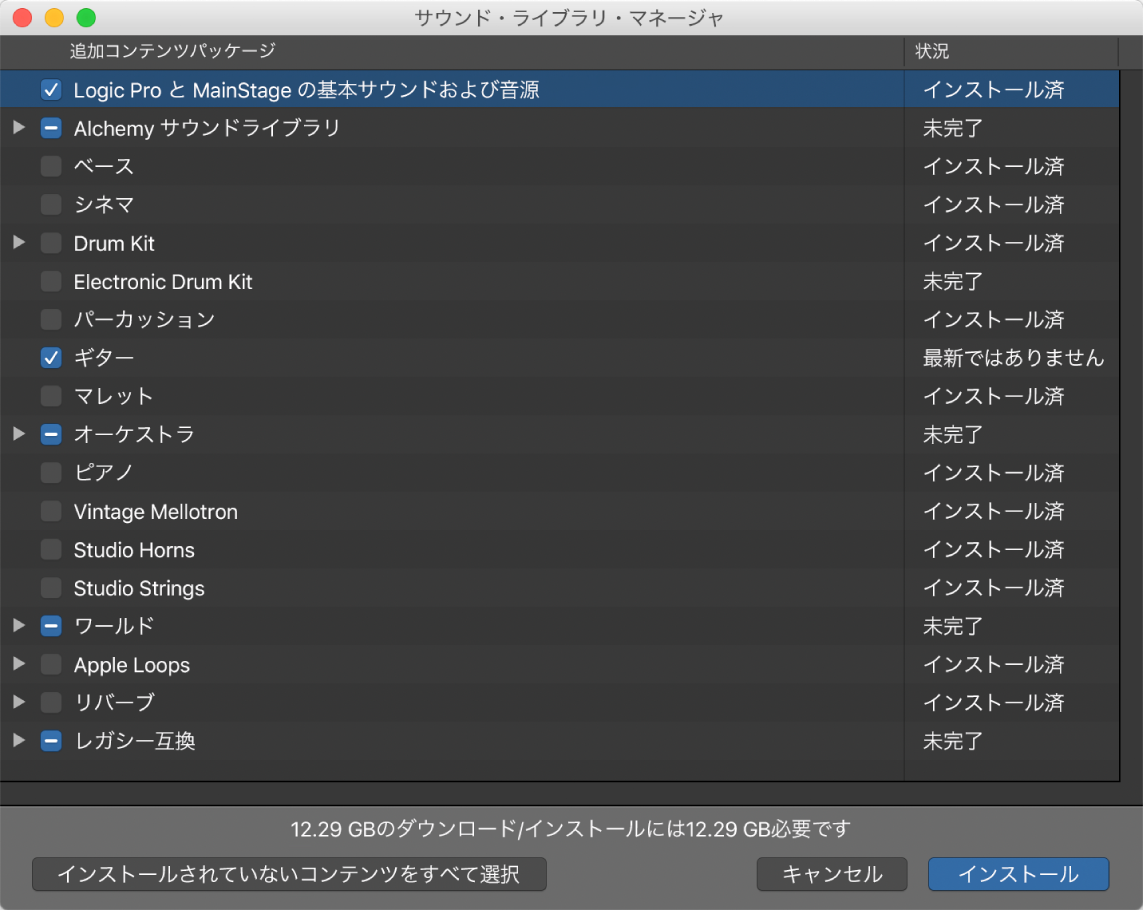Check the シネマ package checkbox
Viewport: 1144px width, 912px height.
point(51,205)
